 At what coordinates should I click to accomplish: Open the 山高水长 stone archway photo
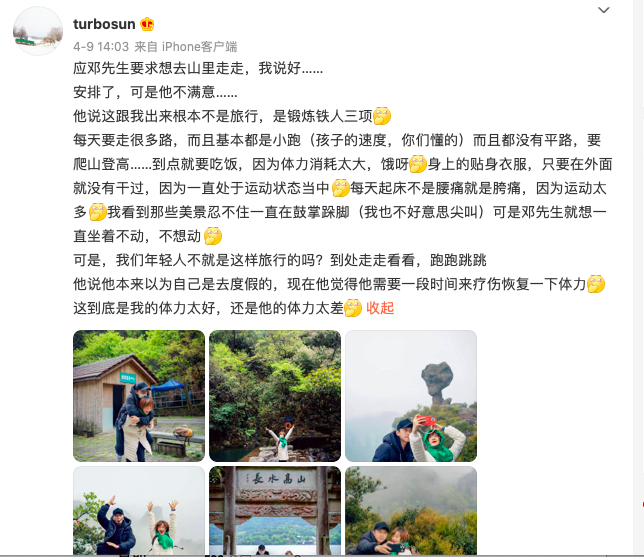[x=275, y=511]
